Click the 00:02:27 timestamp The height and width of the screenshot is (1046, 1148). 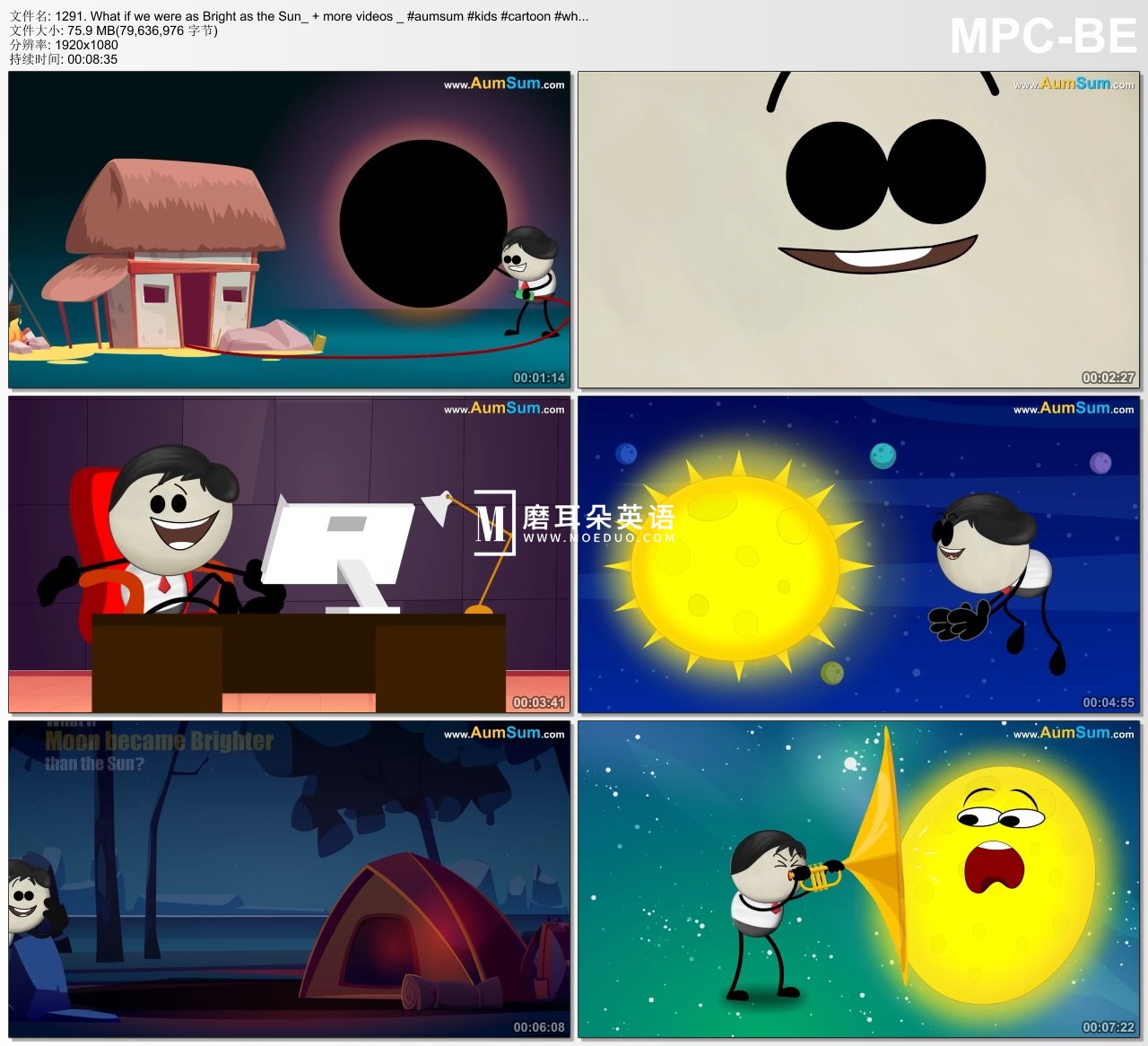tap(1109, 378)
